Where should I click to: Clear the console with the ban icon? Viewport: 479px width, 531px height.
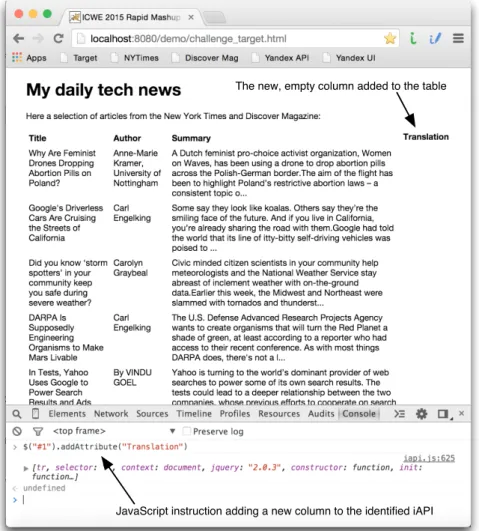[x=17, y=431]
